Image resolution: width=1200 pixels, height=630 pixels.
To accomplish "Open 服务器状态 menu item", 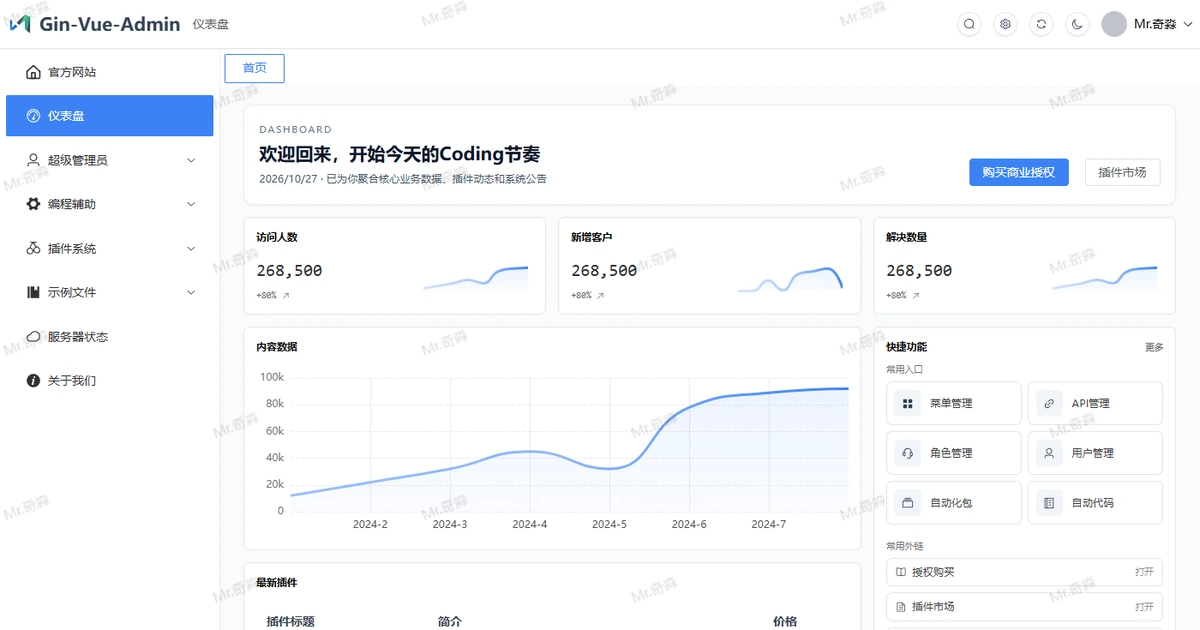I will pos(110,337).
